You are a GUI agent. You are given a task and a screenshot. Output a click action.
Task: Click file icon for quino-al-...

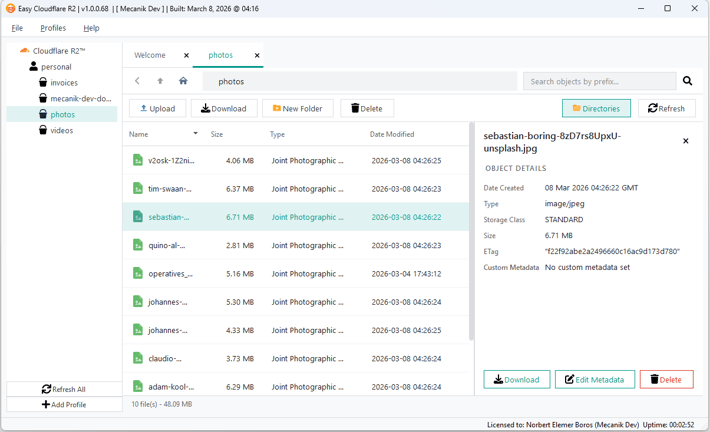click(138, 245)
